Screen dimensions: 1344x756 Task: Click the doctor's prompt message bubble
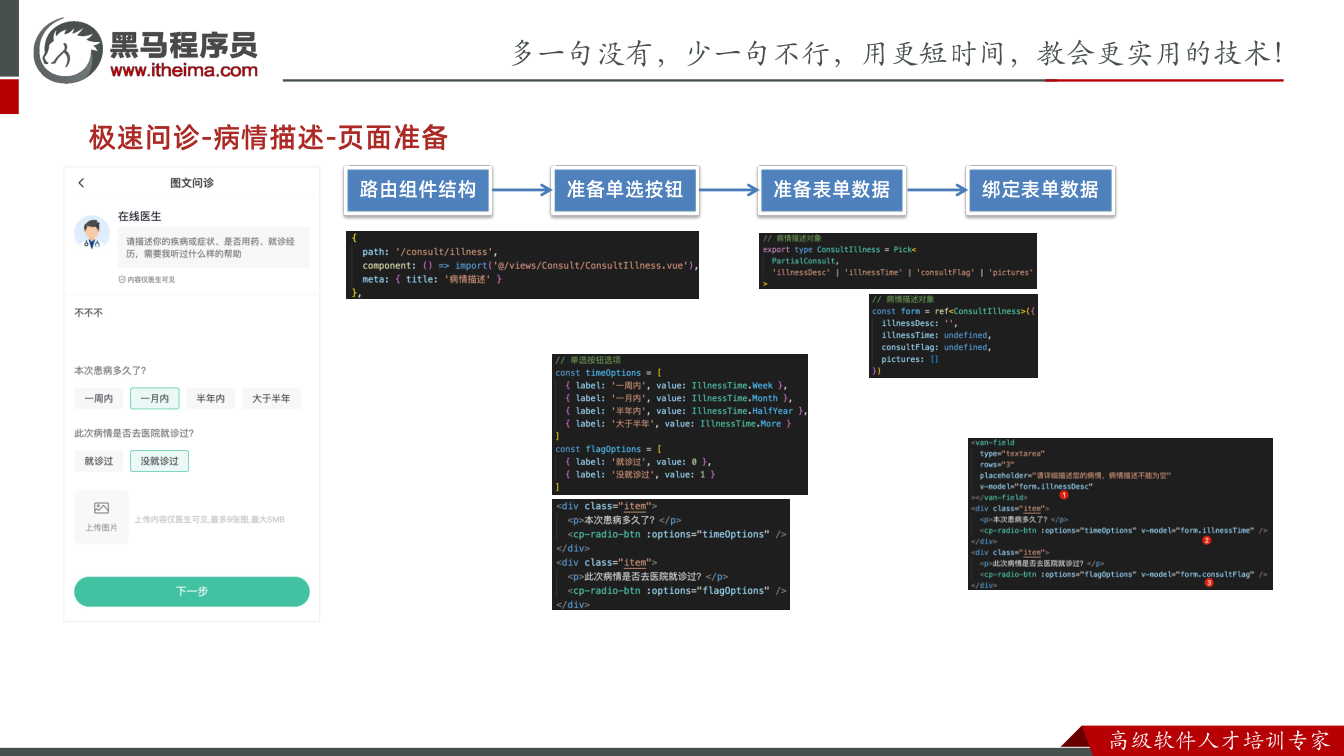(x=214, y=248)
